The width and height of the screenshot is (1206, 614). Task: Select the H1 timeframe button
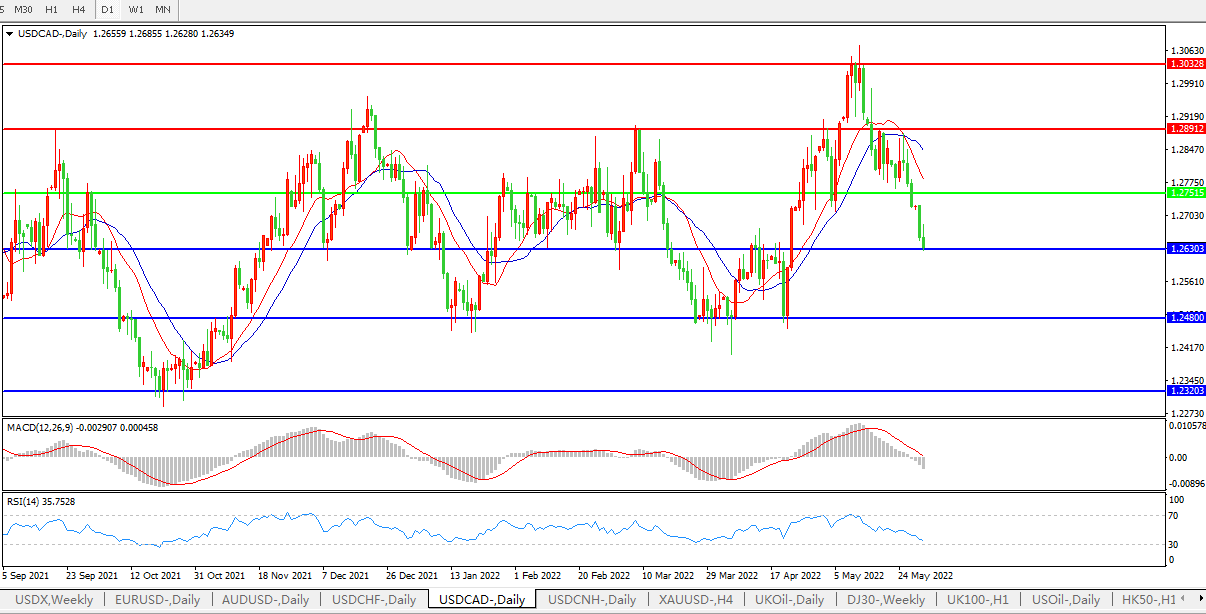[x=52, y=9]
